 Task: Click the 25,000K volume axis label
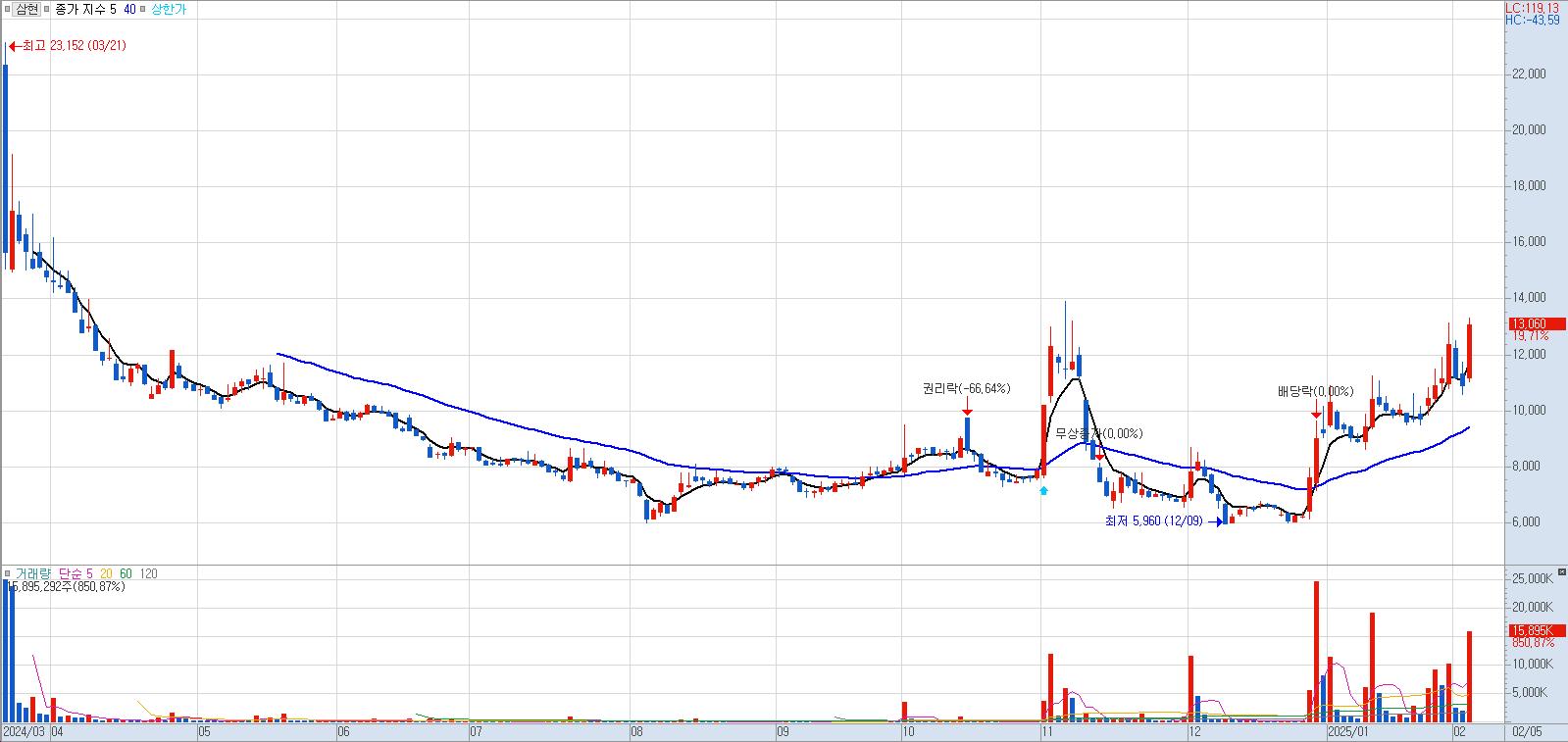click(1535, 579)
